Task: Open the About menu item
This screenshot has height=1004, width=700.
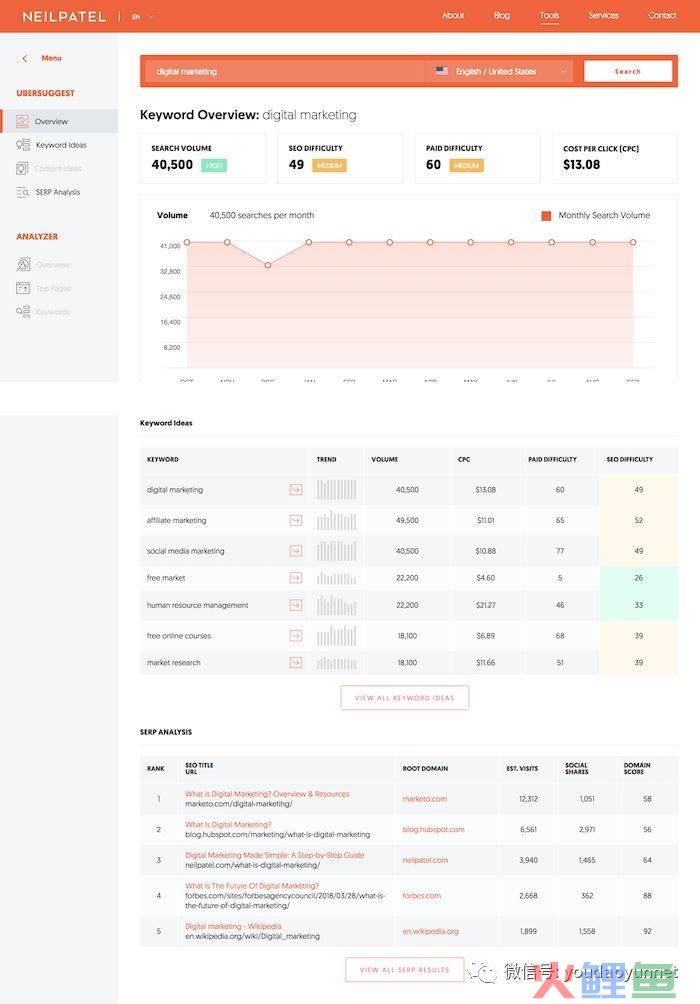Action: coord(453,15)
